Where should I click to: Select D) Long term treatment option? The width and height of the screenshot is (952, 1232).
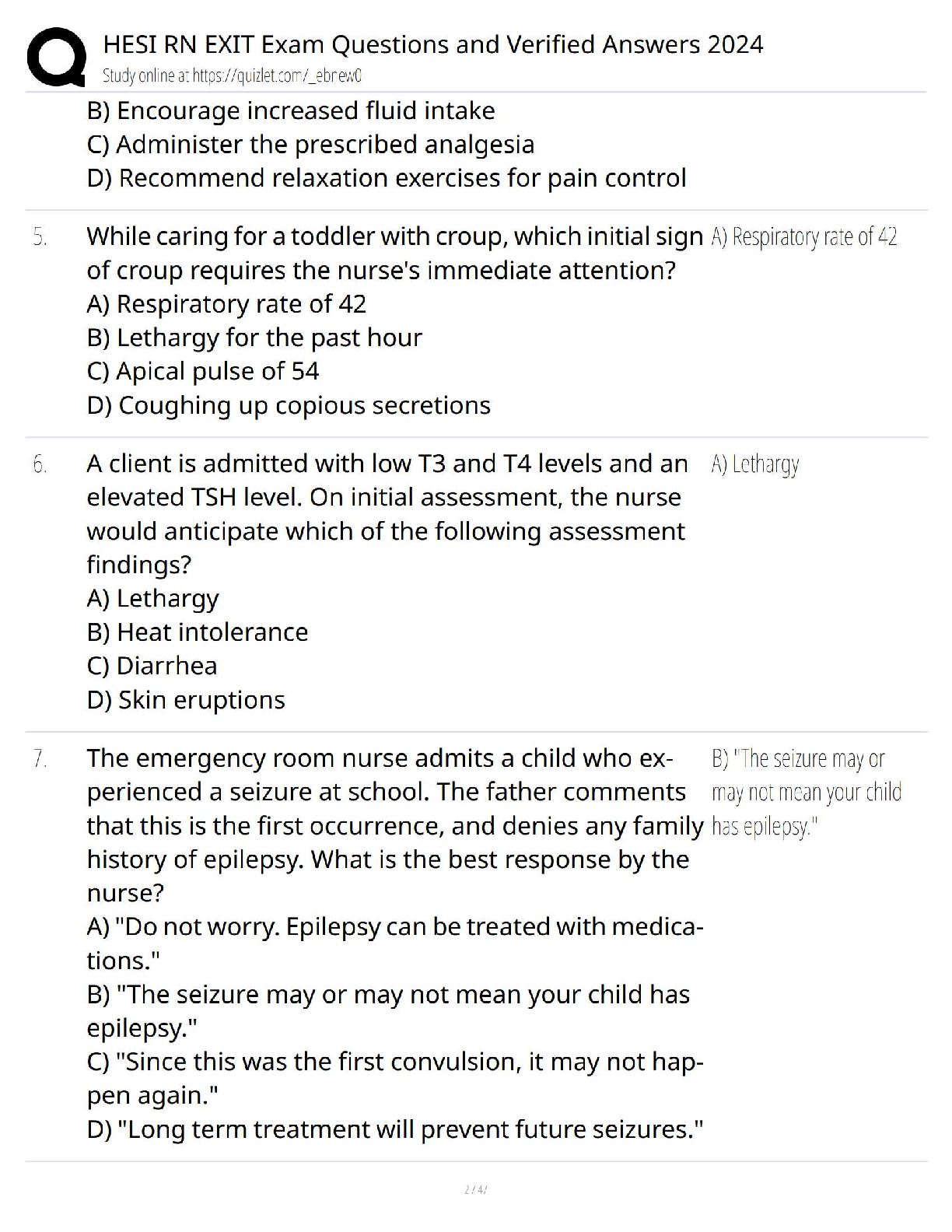[395, 1129]
